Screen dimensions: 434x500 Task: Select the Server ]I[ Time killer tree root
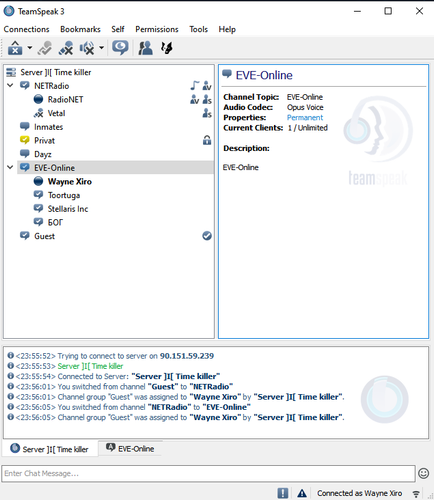click(55, 72)
